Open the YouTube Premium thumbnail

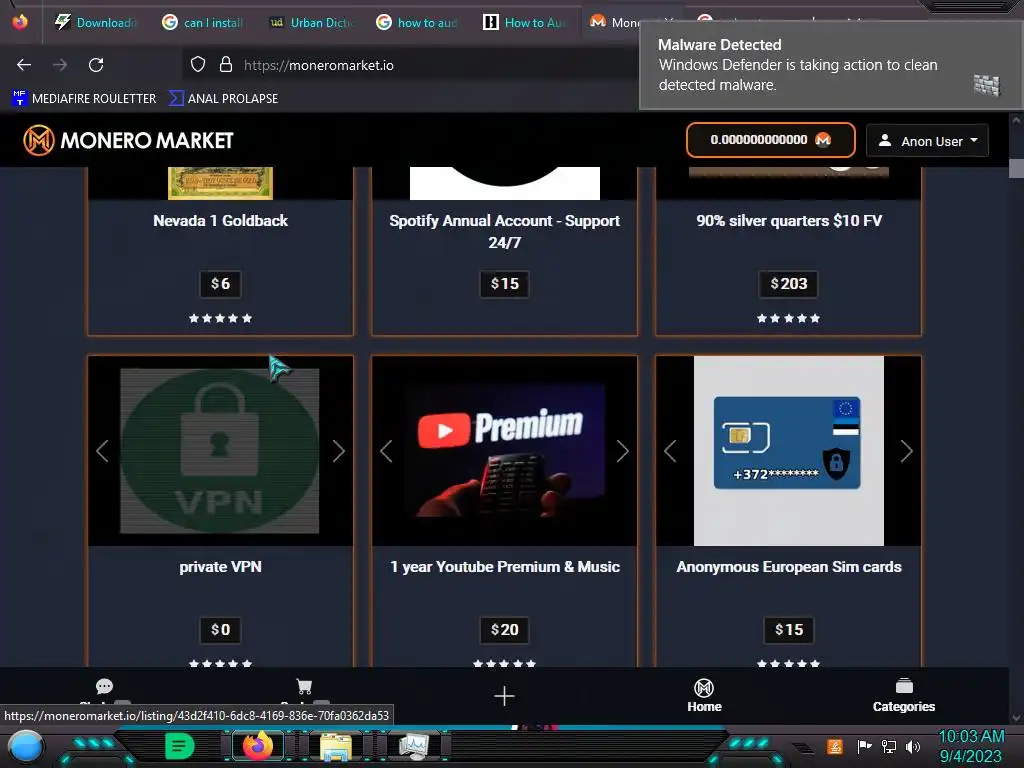504,451
